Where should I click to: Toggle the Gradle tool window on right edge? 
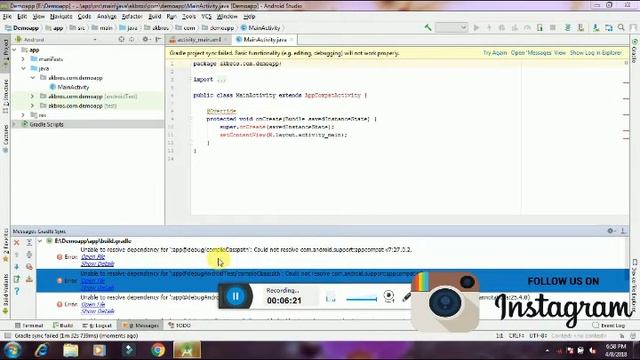click(x=635, y=51)
